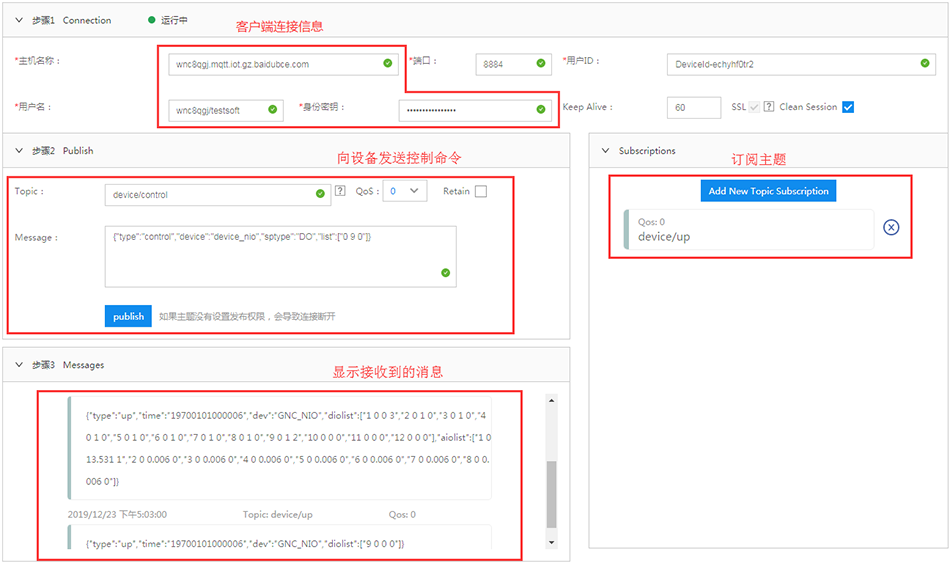Collapse the Subscriptions panel
The height and width of the screenshot is (569, 950).
[x=605, y=151]
